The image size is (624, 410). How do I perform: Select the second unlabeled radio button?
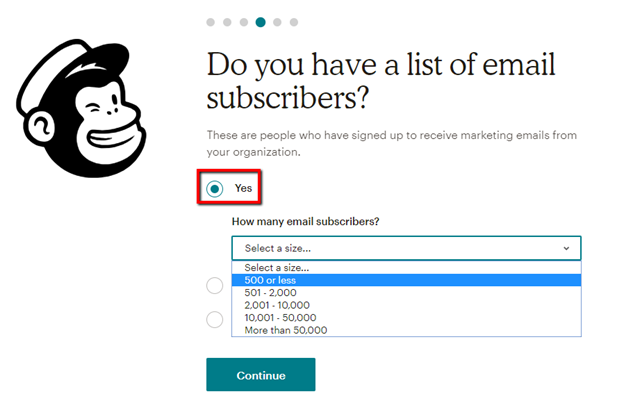pos(215,286)
